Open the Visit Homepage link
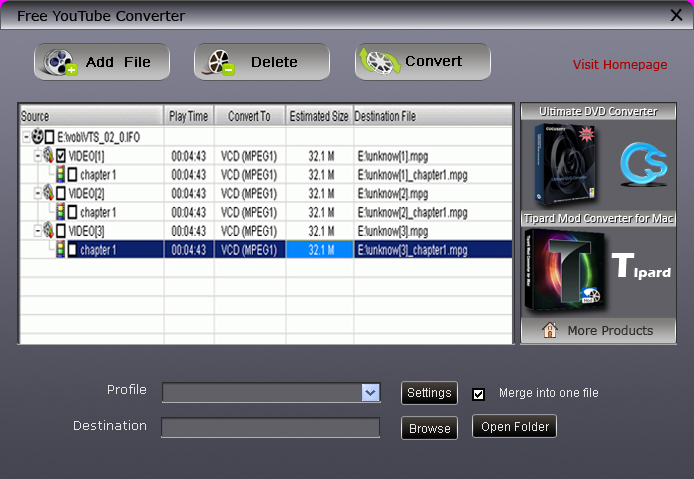This screenshot has width=694, height=479. tap(620, 65)
